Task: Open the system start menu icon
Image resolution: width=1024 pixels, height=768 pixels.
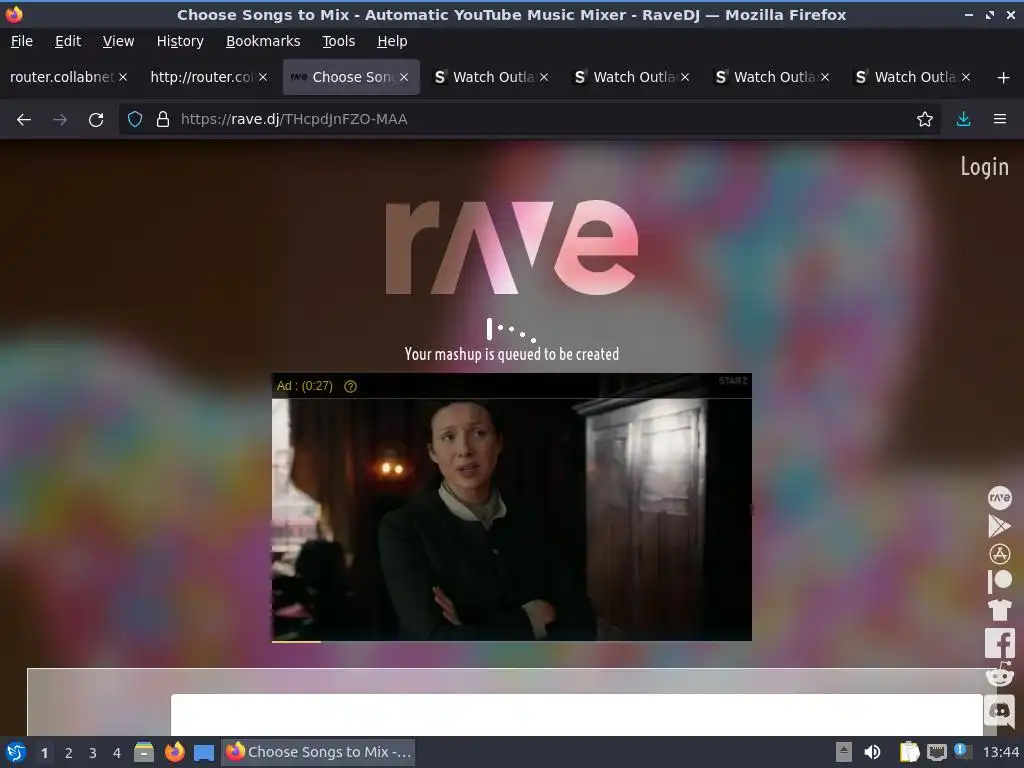Action: [16, 752]
